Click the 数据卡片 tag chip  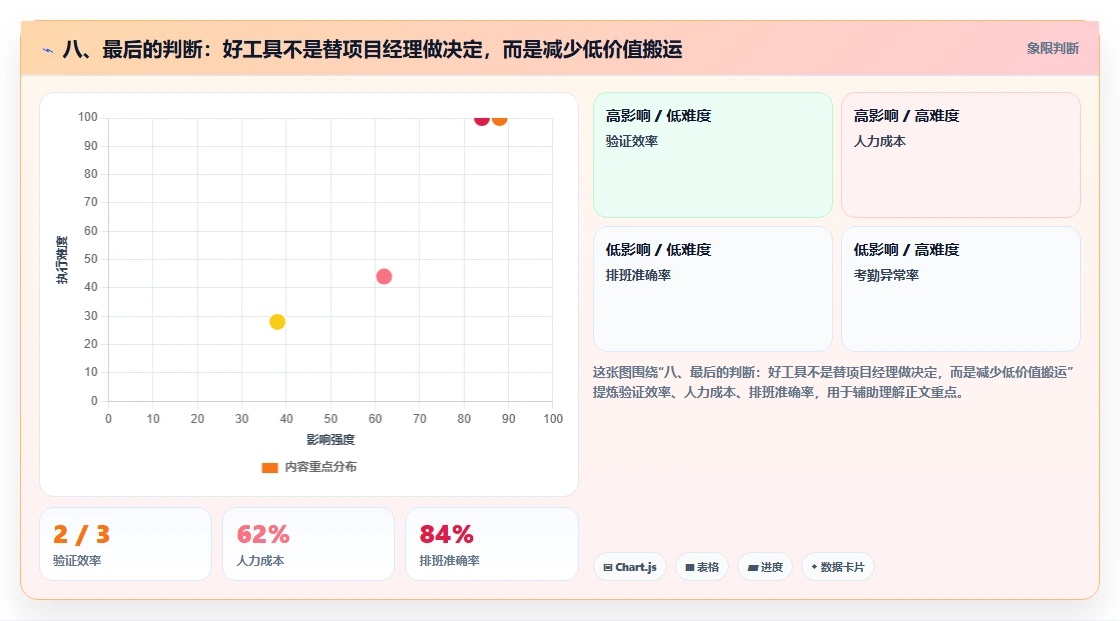click(x=838, y=567)
